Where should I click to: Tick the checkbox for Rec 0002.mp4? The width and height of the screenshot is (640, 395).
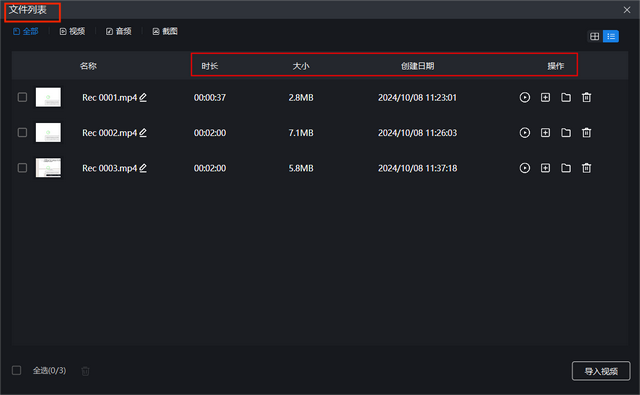click(x=22, y=133)
